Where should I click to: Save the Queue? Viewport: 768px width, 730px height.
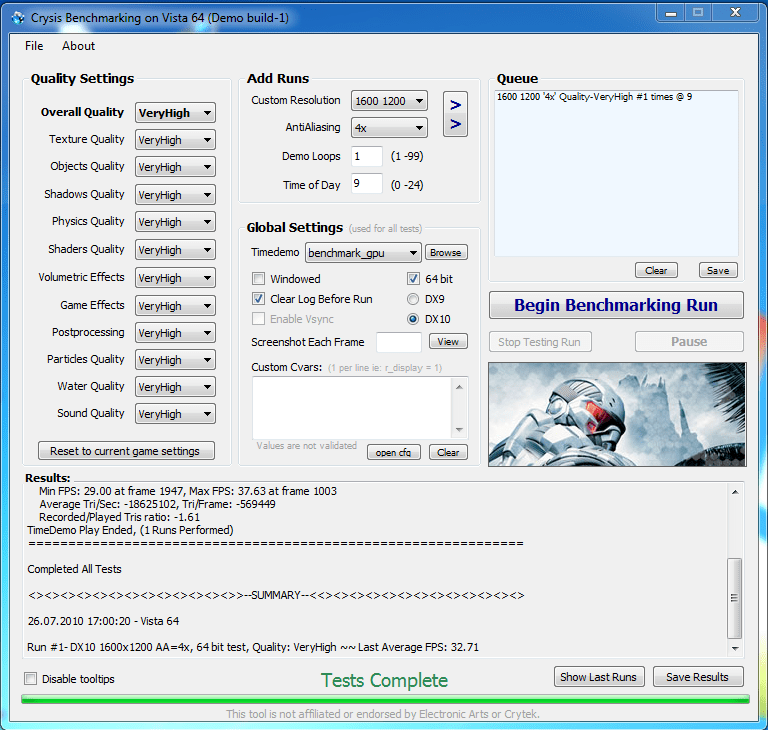tap(718, 270)
